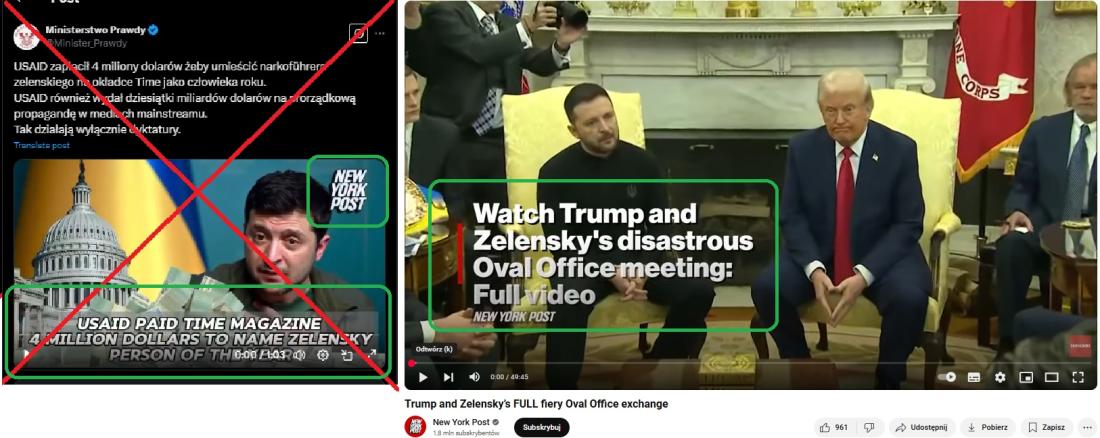Image resolution: width=1100 pixels, height=438 pixels.
Task: Click Subskrybuj subscribe button
Action: point(542,427)
